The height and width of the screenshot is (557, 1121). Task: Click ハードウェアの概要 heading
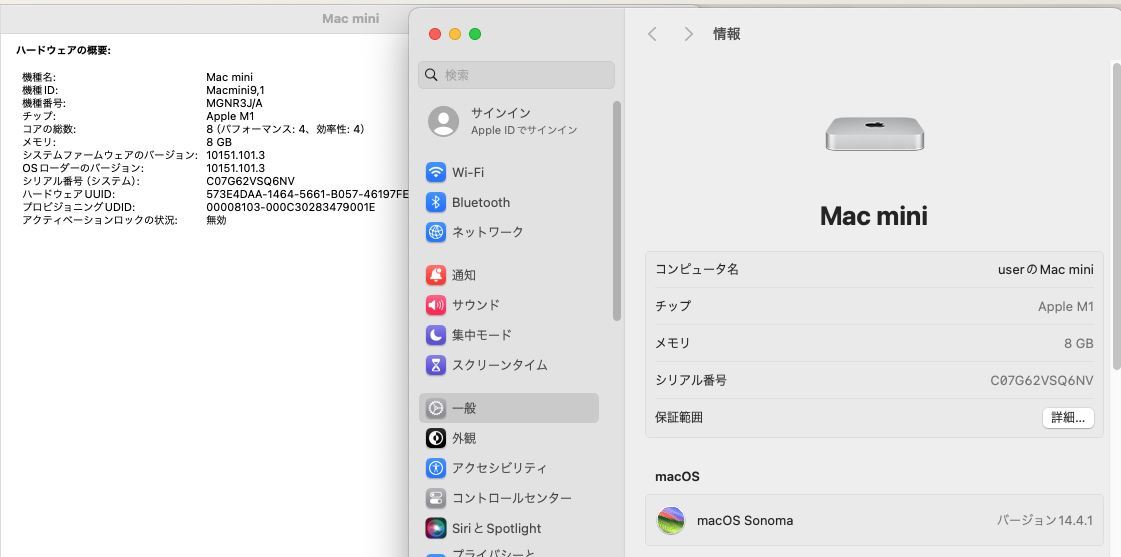click(x=63, y=50)
